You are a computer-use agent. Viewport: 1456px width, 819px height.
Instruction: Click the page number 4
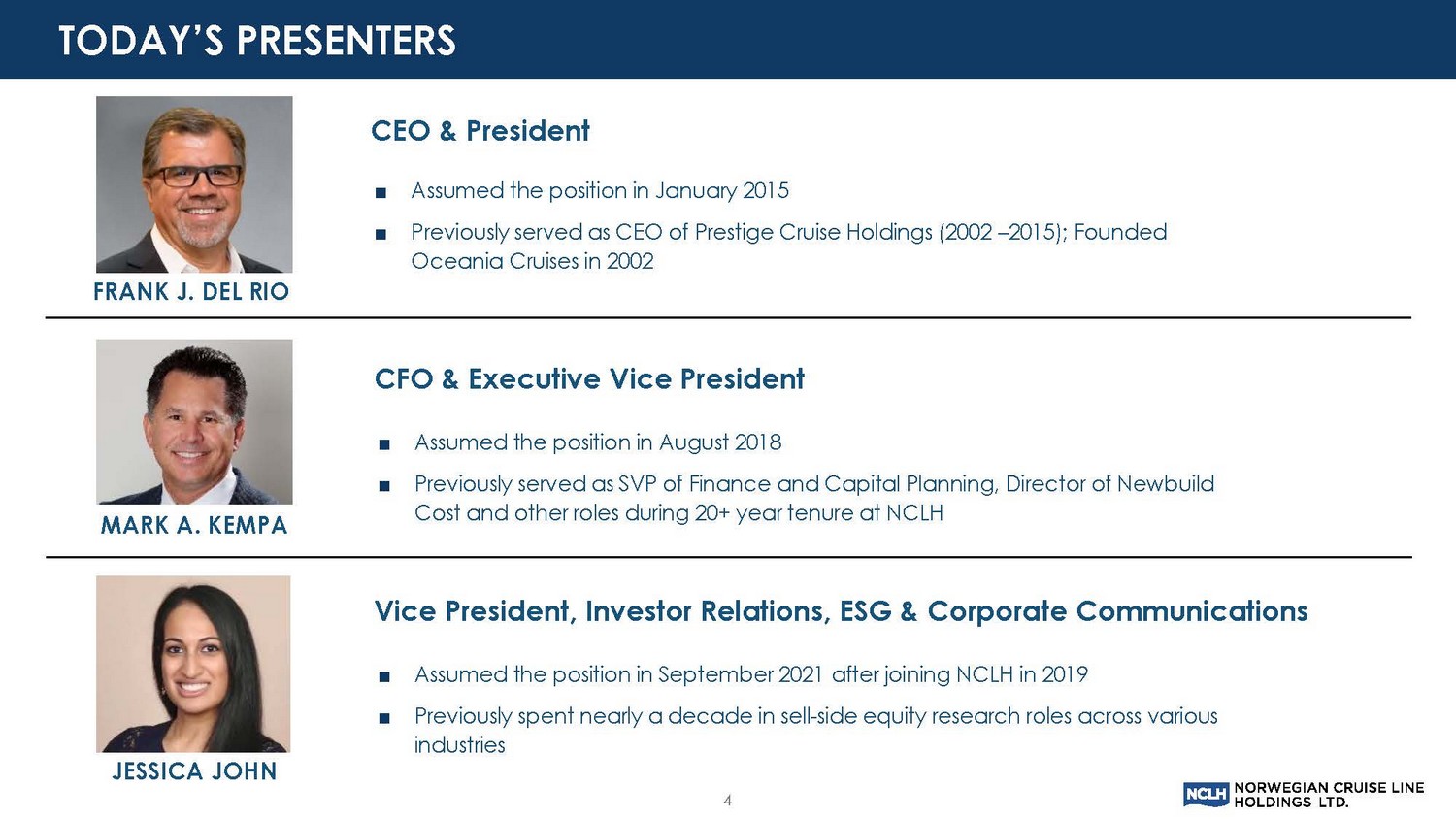(x=727, y=801)
